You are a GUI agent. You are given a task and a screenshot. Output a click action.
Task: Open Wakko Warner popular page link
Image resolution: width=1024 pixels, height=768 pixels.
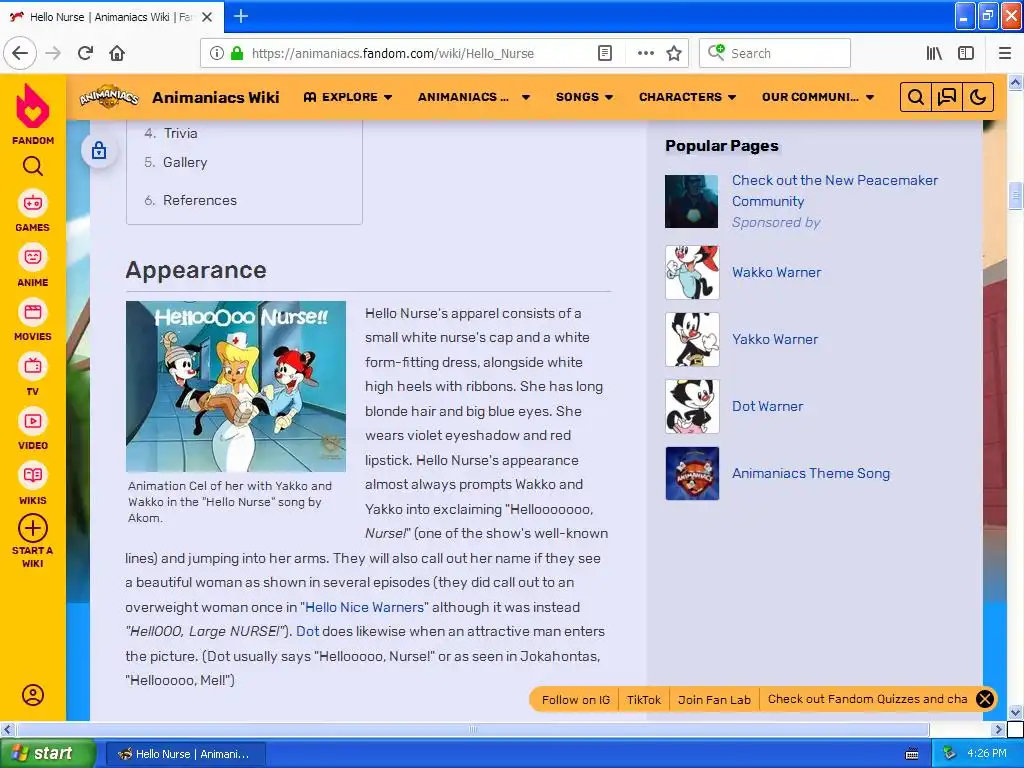pyautogui.click(x=776, y=272)
